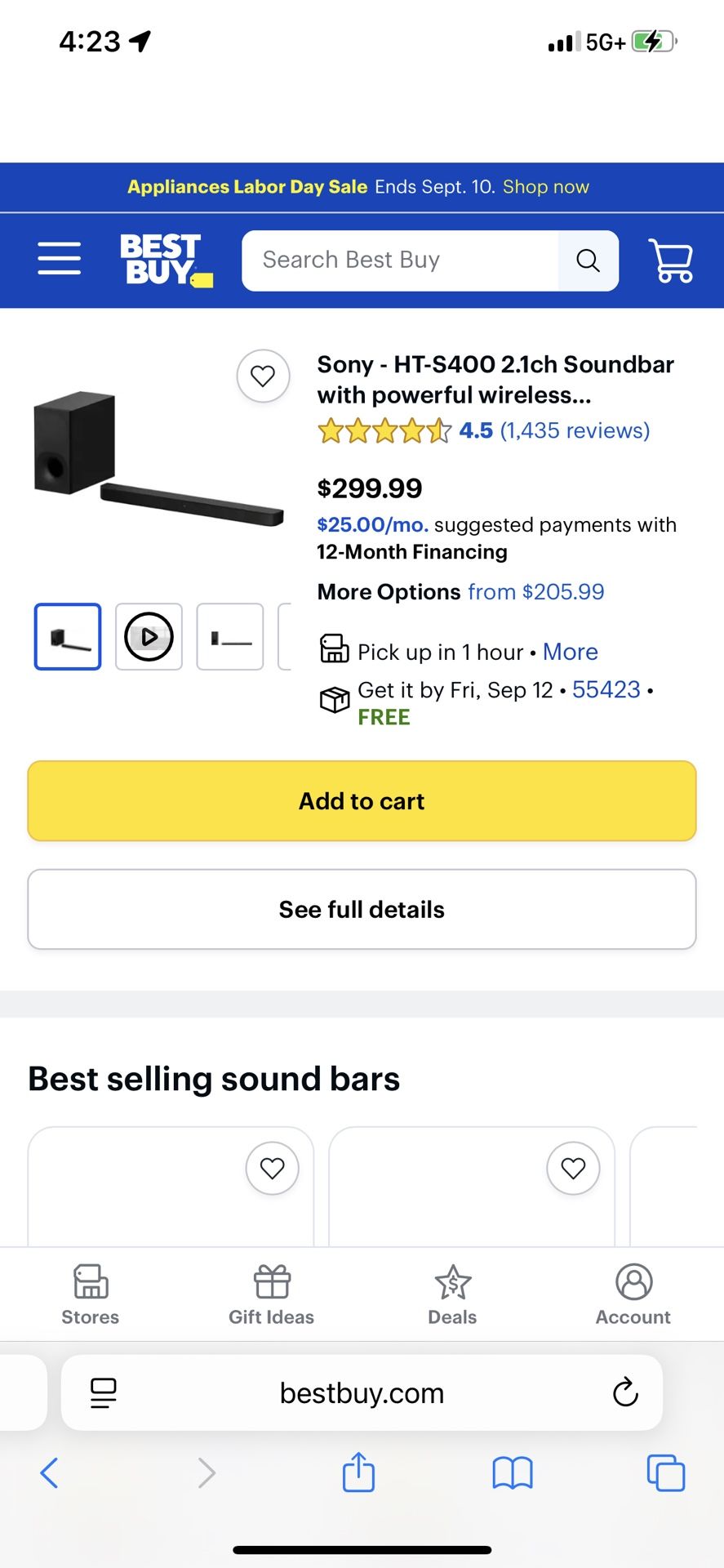The width and height of the screenshot is (724, 1568).
Task: Switch to the Deals tab
Action: point(452,1294)
